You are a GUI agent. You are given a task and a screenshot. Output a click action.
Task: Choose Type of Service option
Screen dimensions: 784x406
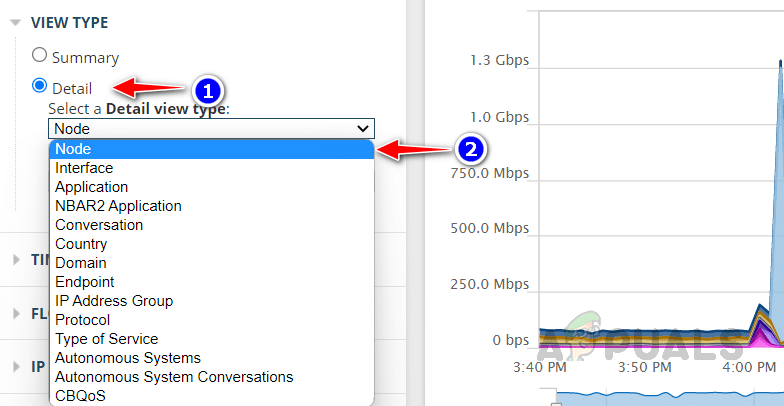pyautogui.click(x=106, y=339)
